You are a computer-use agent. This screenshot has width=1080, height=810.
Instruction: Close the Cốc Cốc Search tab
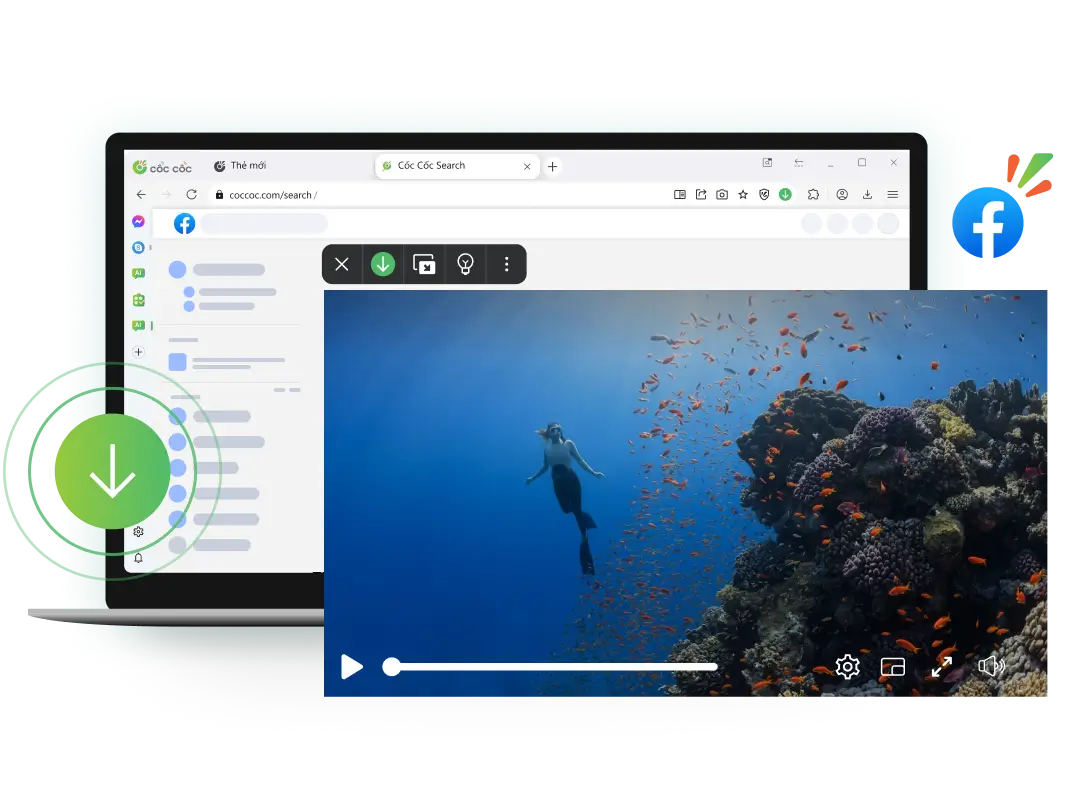click(527, 167)
